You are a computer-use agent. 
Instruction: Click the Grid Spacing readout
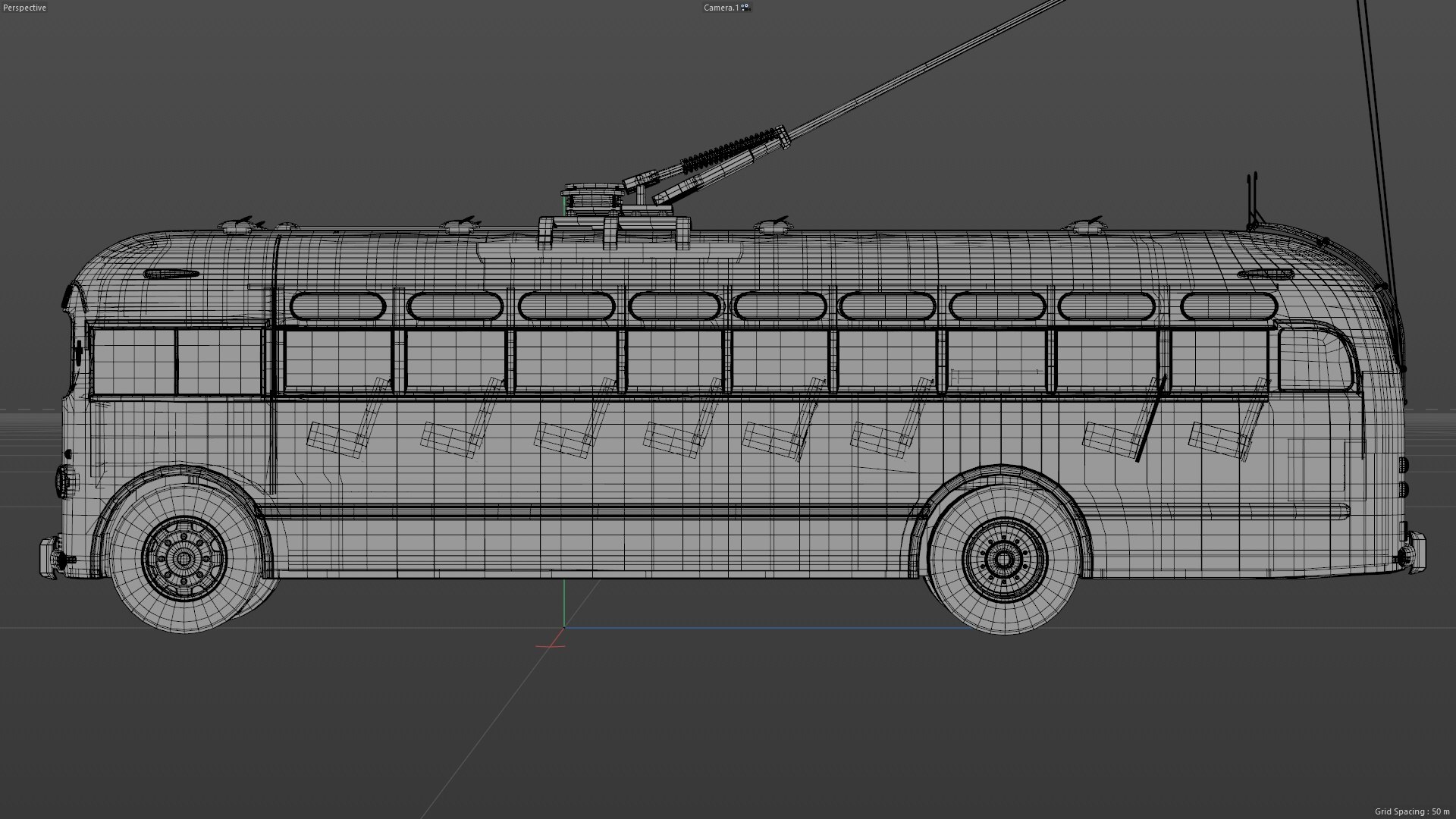click(1412, 811)
